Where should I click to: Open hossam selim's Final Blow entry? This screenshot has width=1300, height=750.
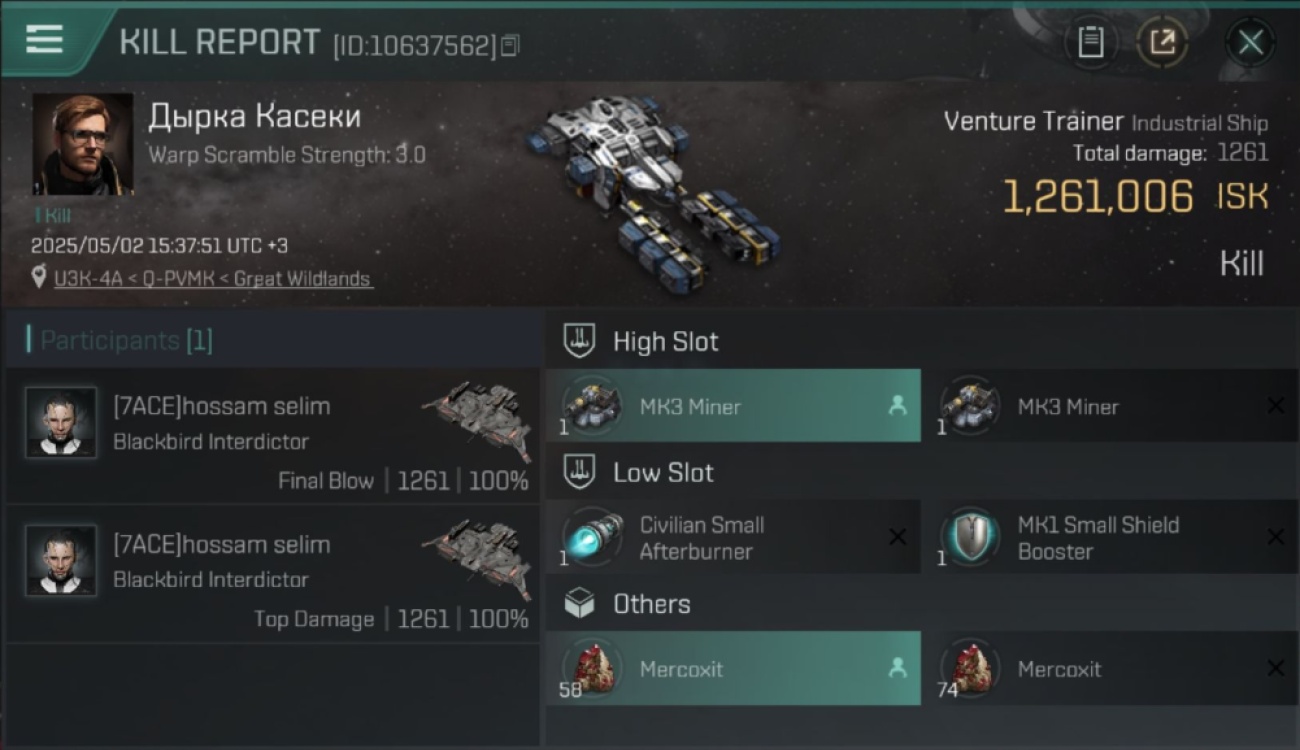pos(274,435)
